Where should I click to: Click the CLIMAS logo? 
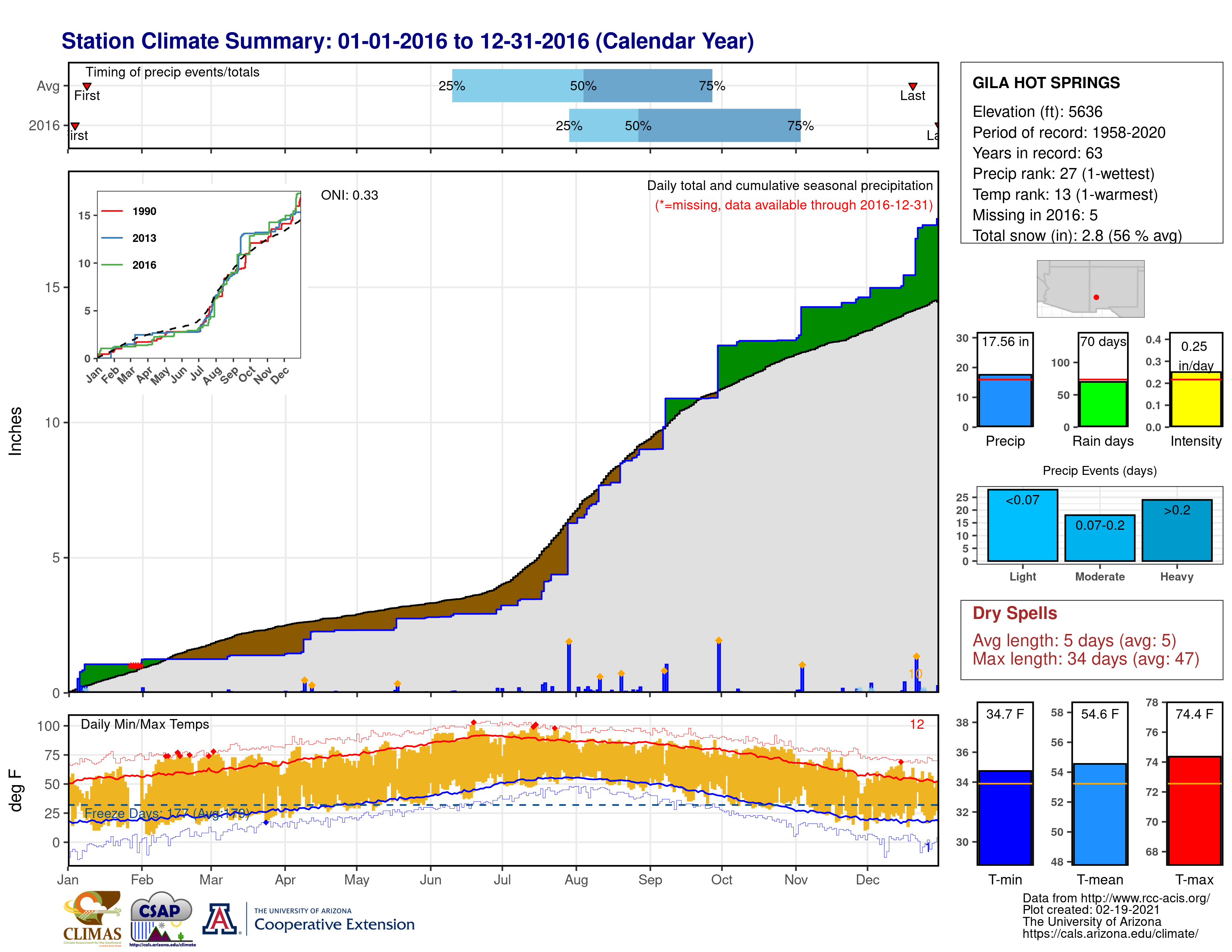pos(92,918)
